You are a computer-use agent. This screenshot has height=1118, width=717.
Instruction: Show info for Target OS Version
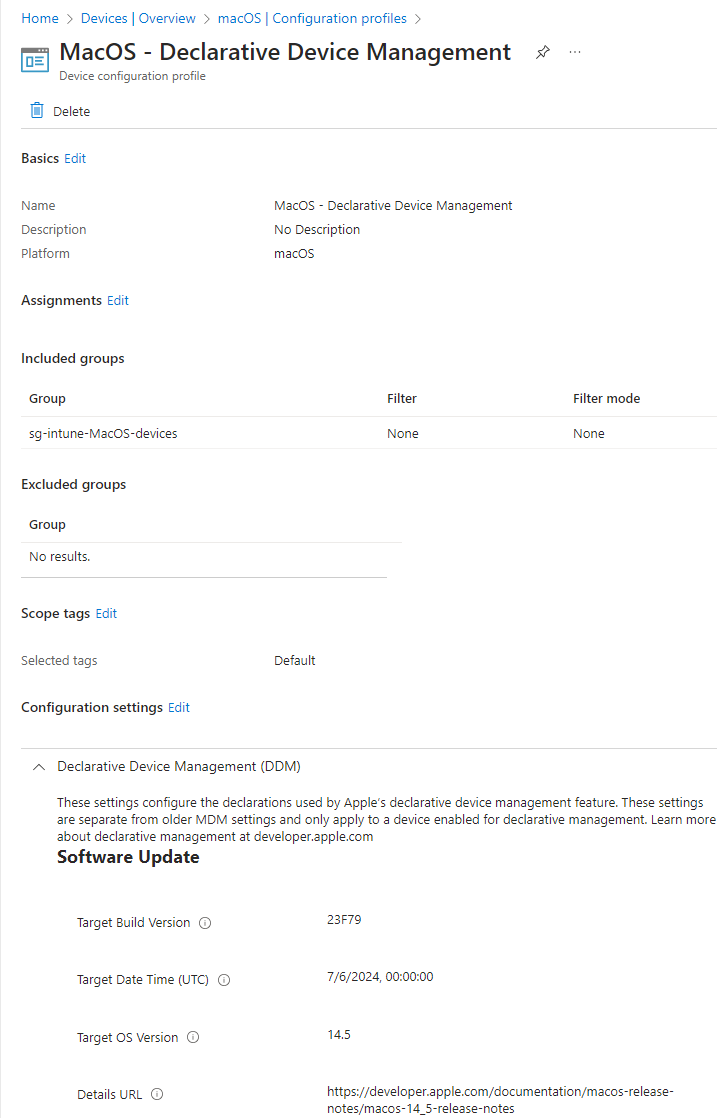[x=193, y=1037]
